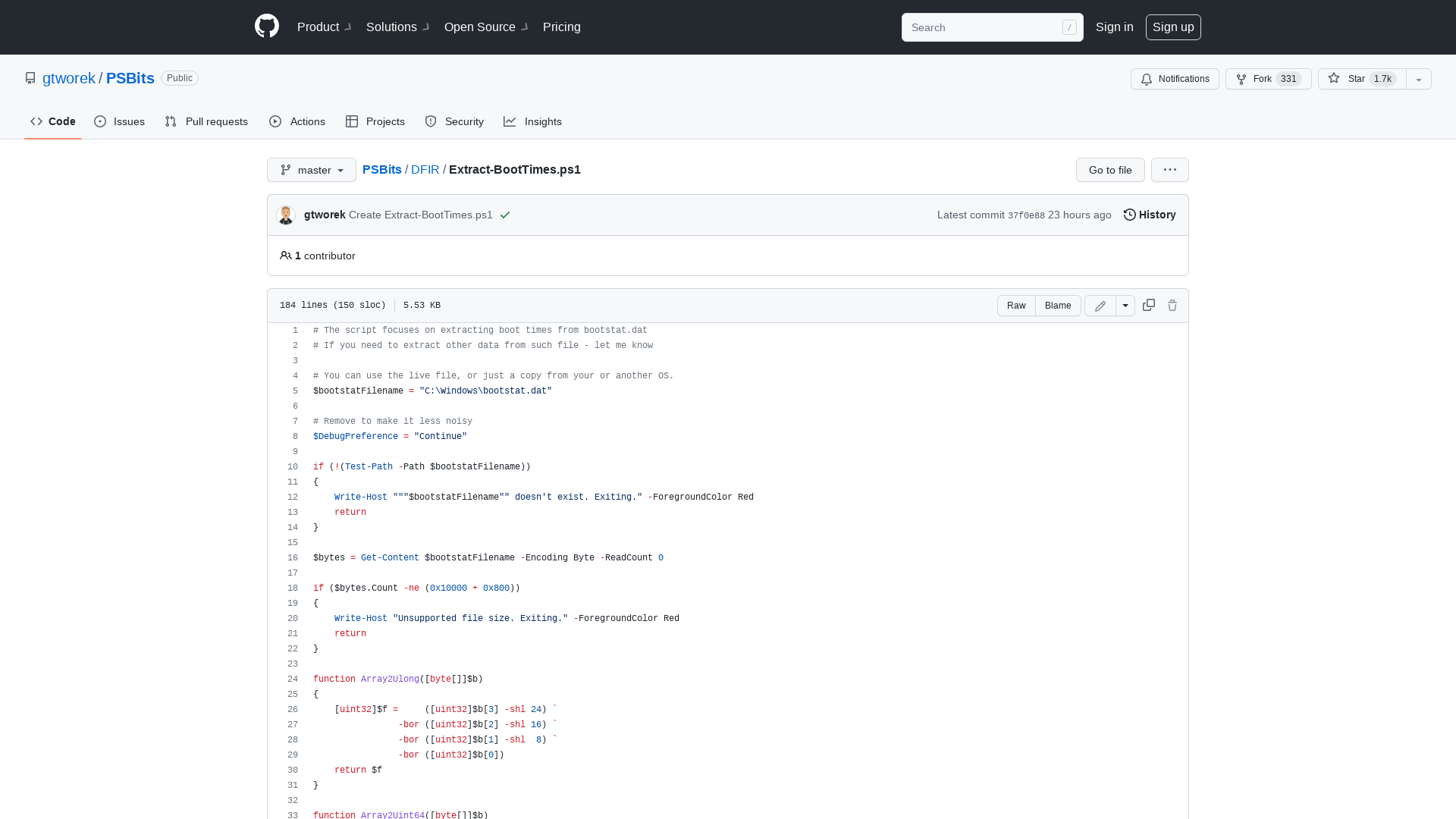
Task: Copy the raw file contents
Action: pos(1148,305)
